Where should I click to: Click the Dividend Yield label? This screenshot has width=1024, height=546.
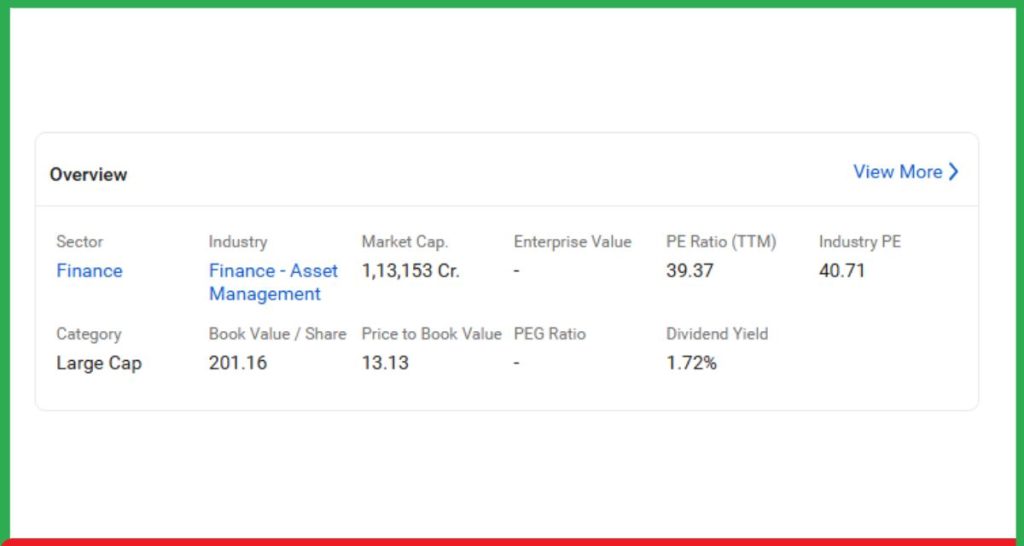click(717, 334)
